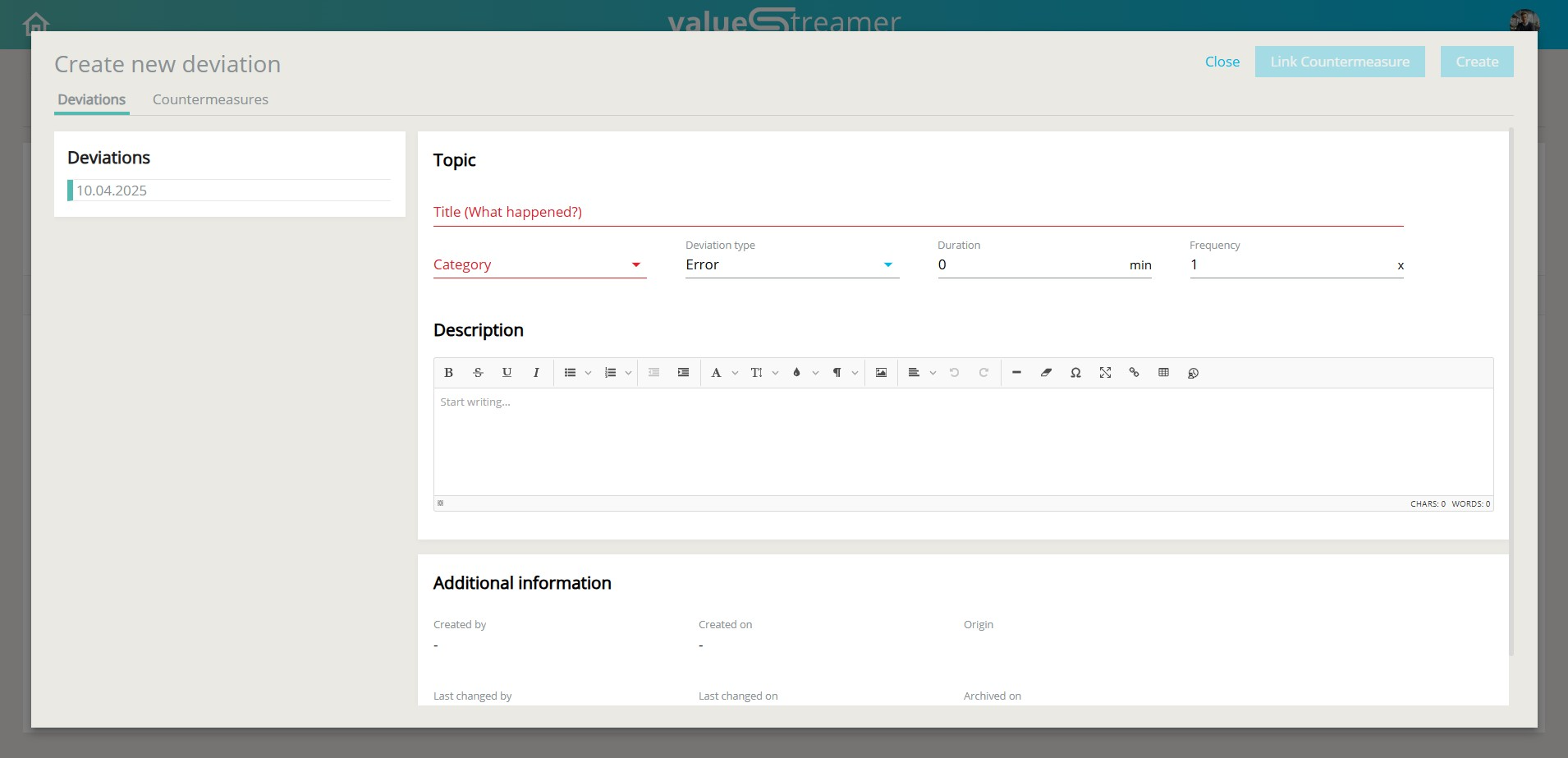This screenshot has width=1568, height=758.
Task: Focus the Title (What happened?) field
Action: coord(918,212)
